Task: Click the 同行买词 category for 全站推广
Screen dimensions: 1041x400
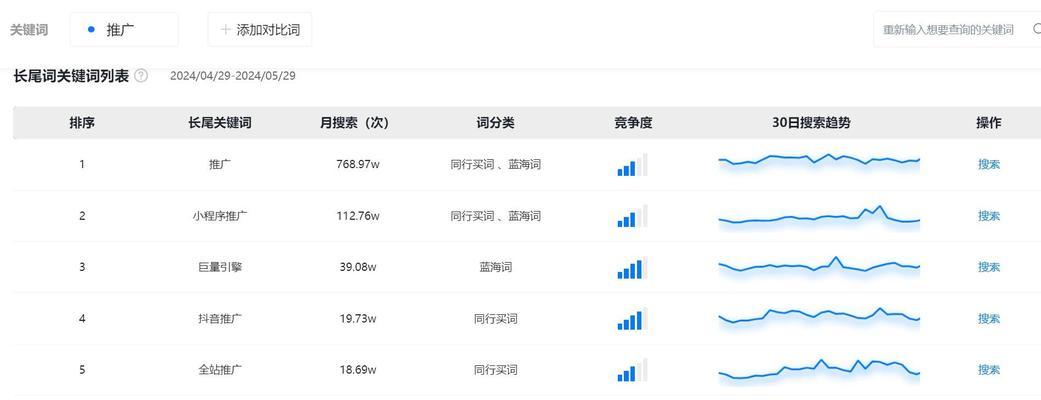Action: click(x=495, y=370)
